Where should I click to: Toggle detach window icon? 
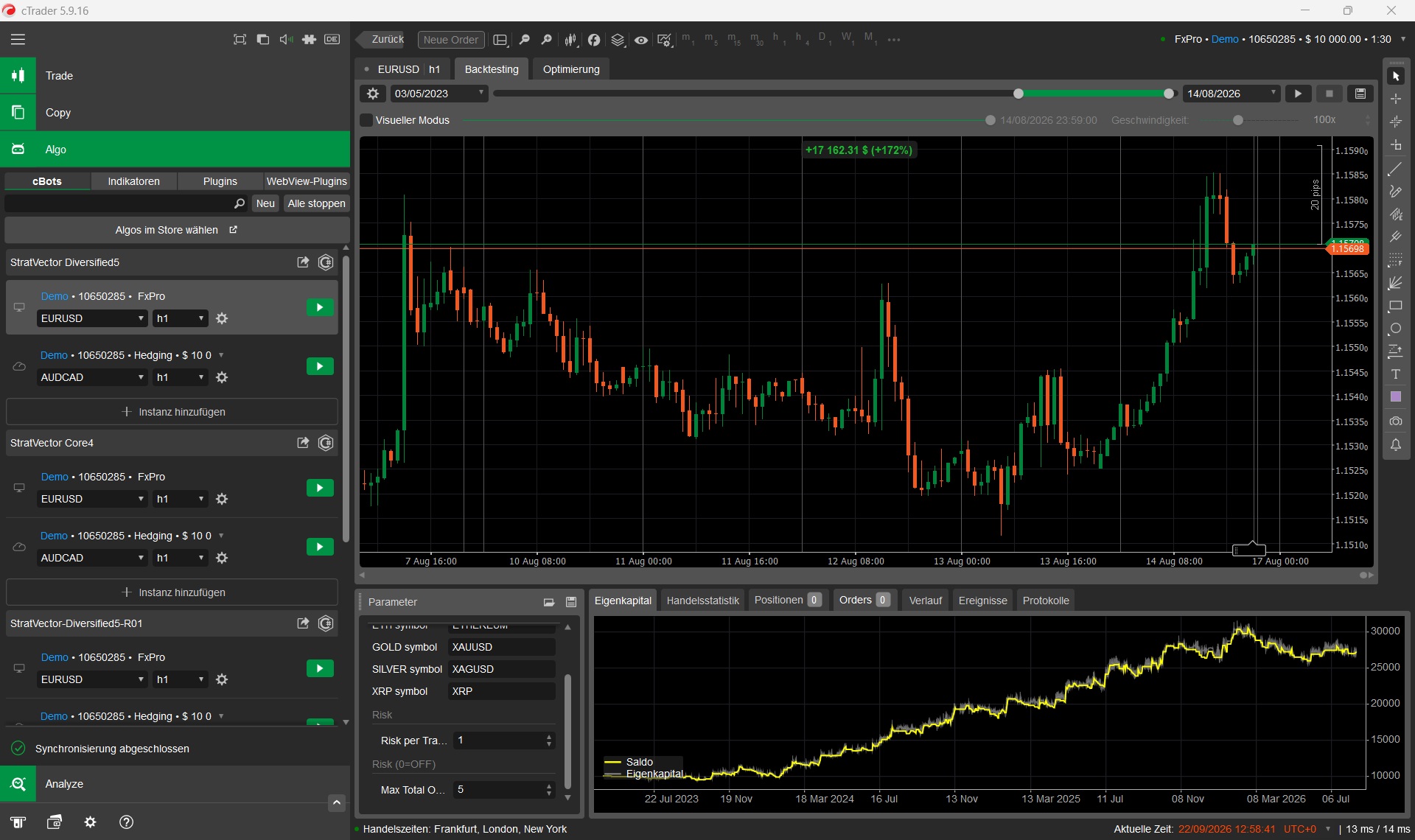(x=263, y=40)
